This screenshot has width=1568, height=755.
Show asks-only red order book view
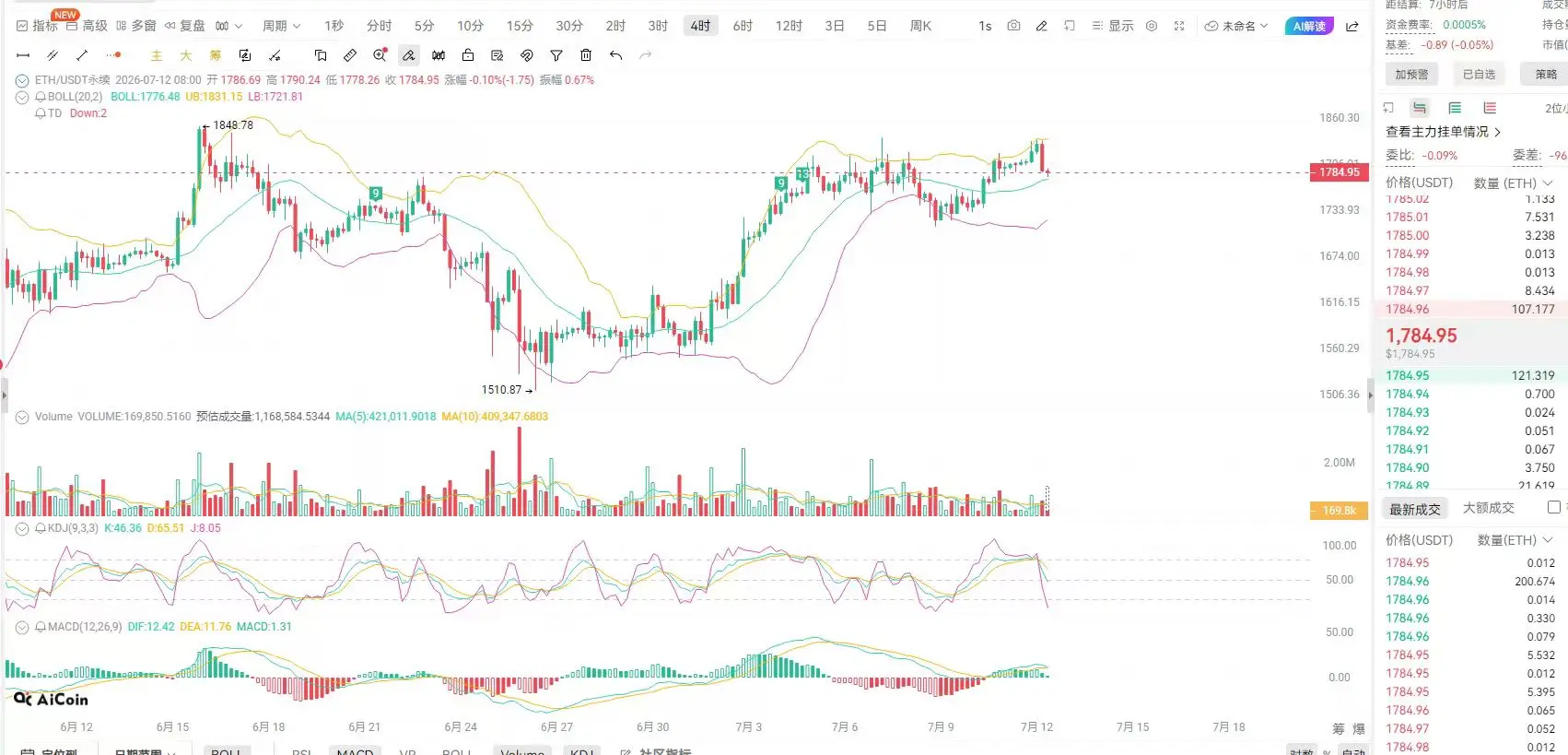[x=1490, y=108]
